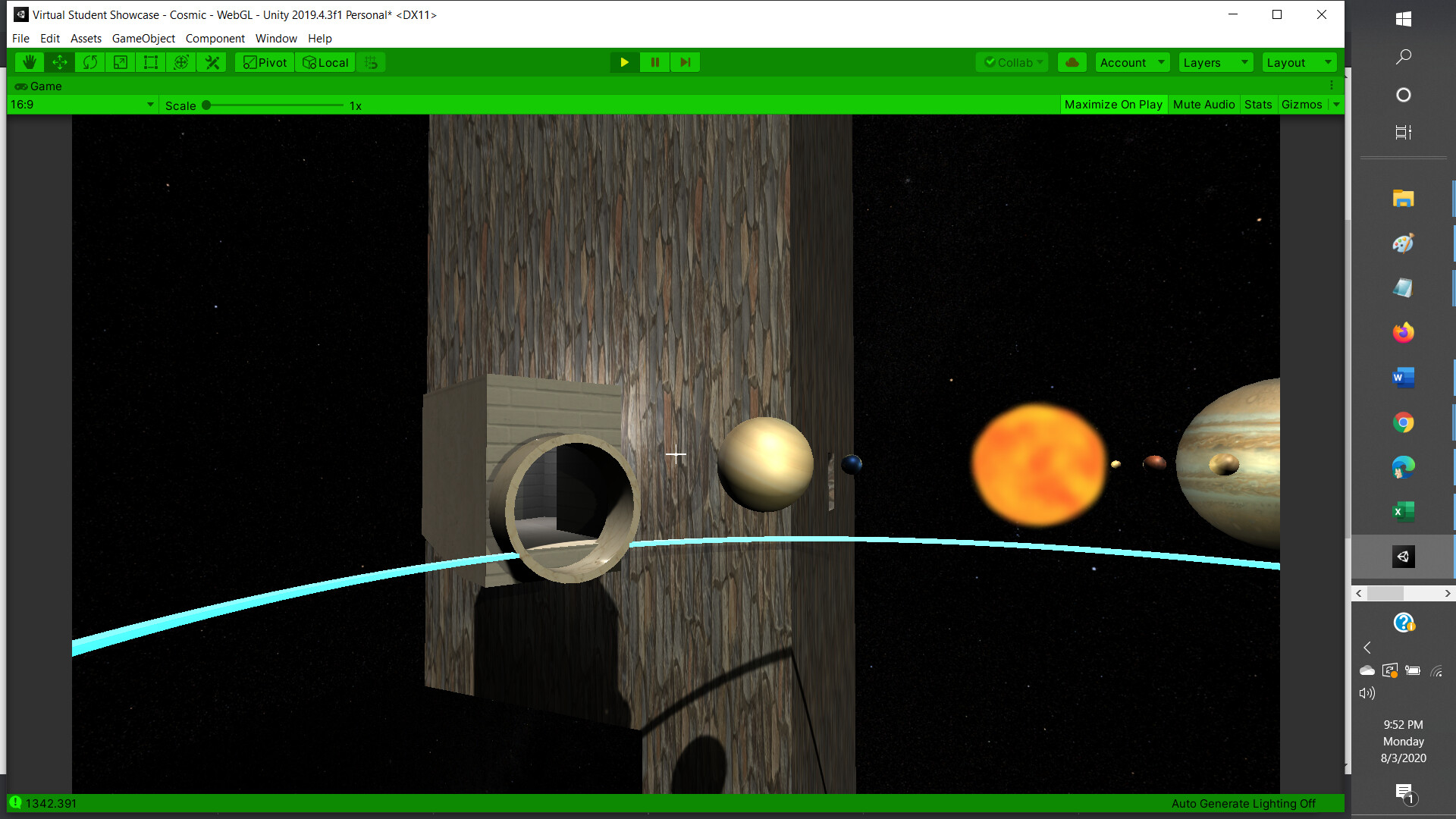
Task: Open the console error message in status bar
Action: [x=45, y=803]
